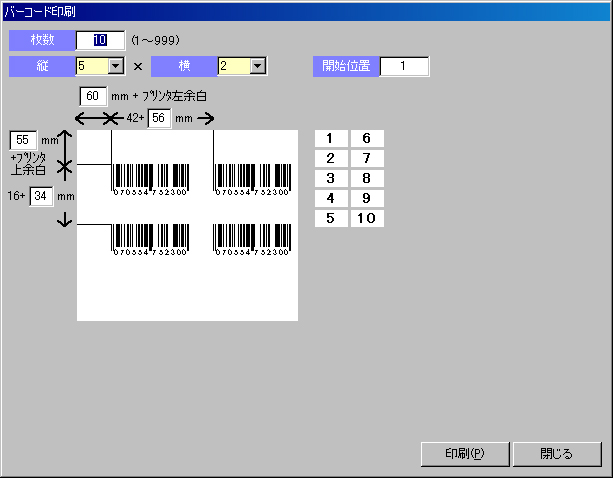This screenshot has width=613, height=478.
Task: Select start position cell 6
Action: (x=367, y=138)
